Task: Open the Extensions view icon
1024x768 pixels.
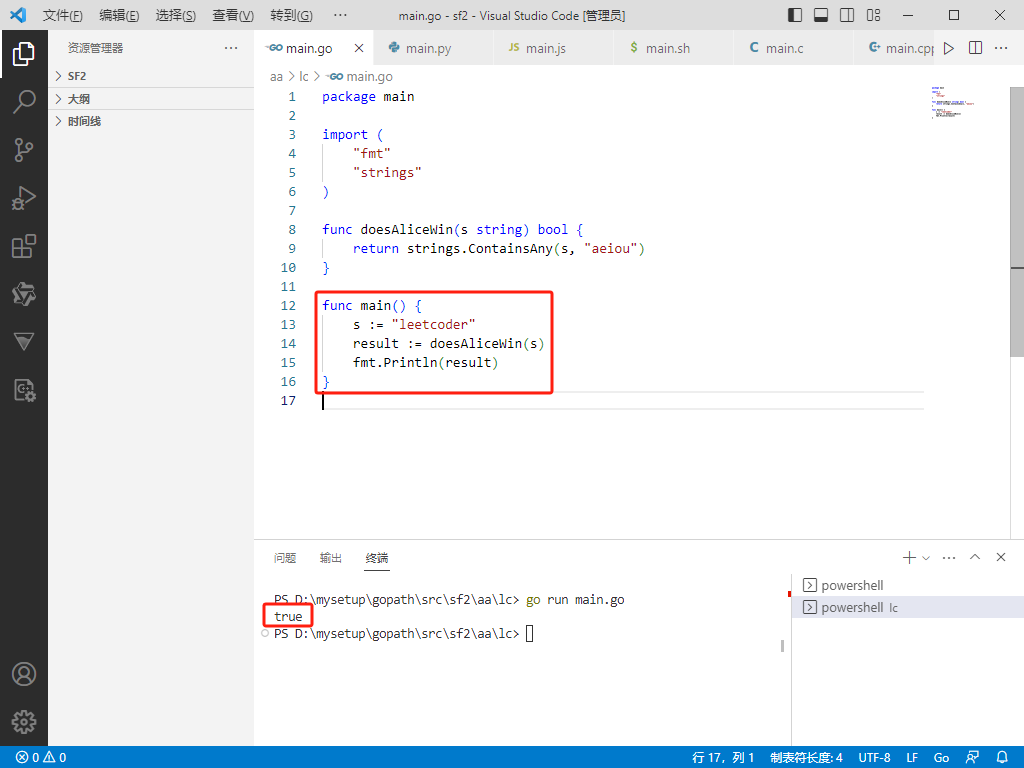Action: 24,246
